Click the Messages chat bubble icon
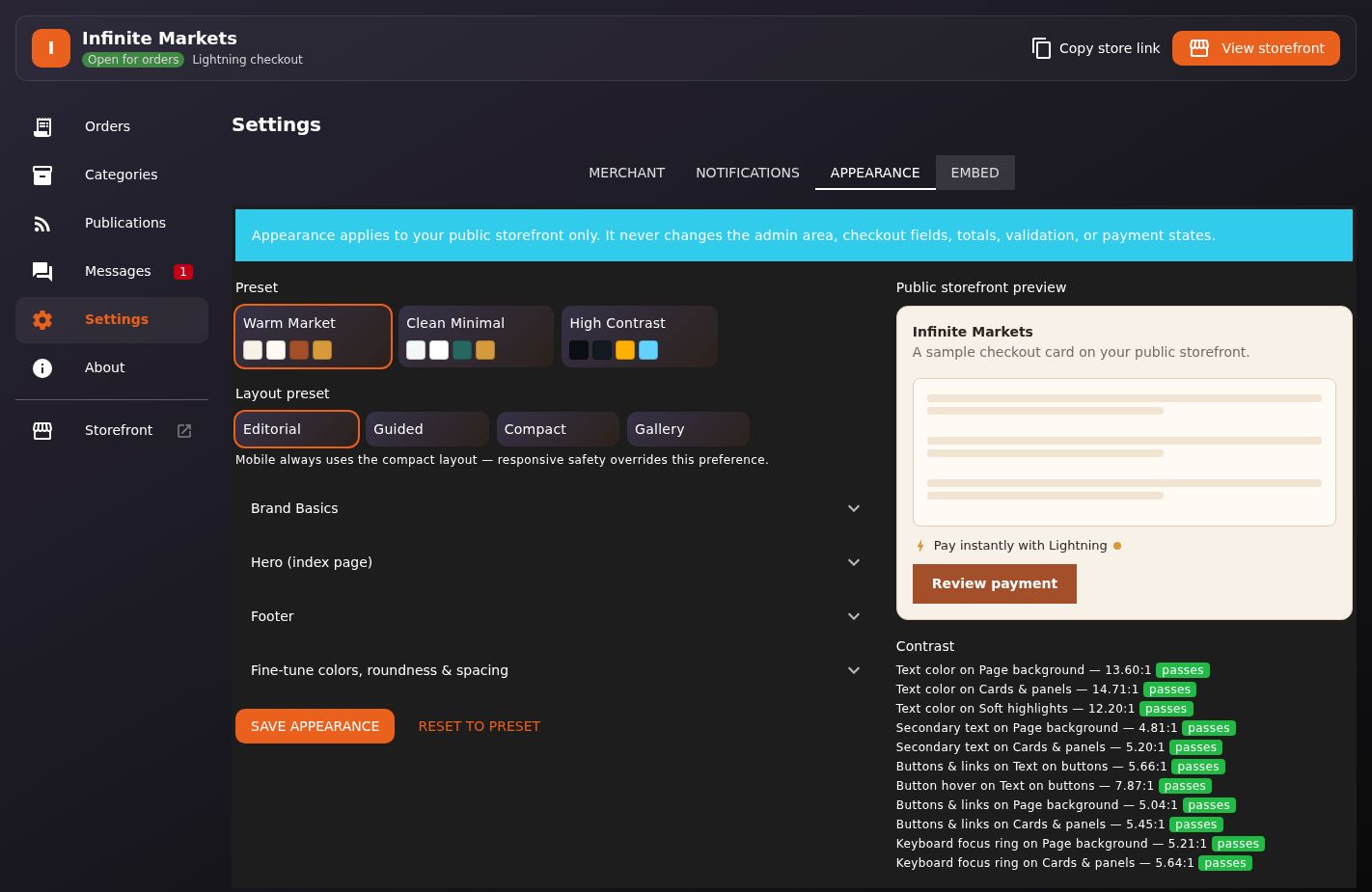1372x892 pixels. [42, 271]
